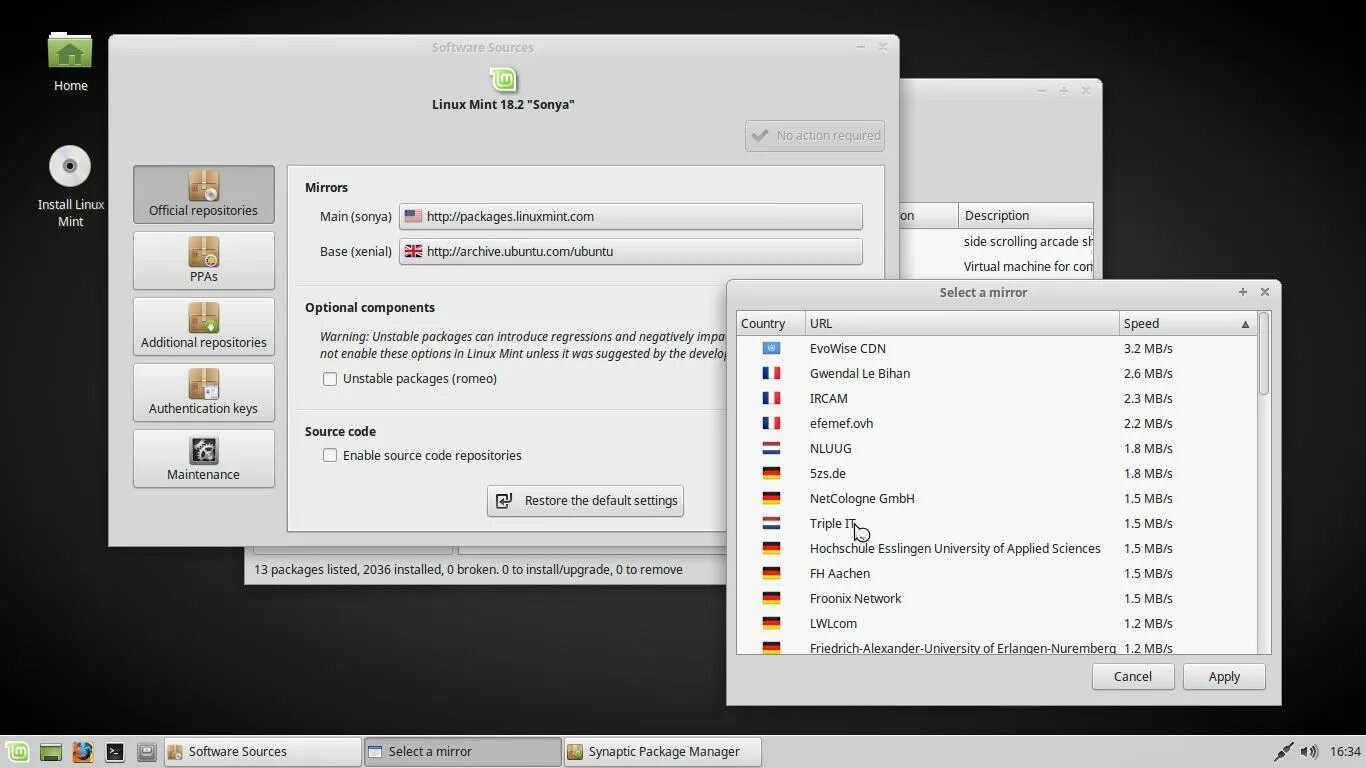Viewport: 1366px width, 768px height.
Task: Open the Home folder desktop icon
Action: tap(70, 62)
